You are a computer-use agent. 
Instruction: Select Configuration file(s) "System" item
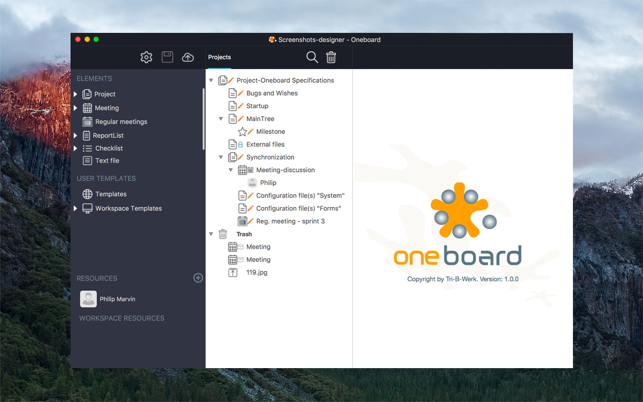(x=300, y=195)
